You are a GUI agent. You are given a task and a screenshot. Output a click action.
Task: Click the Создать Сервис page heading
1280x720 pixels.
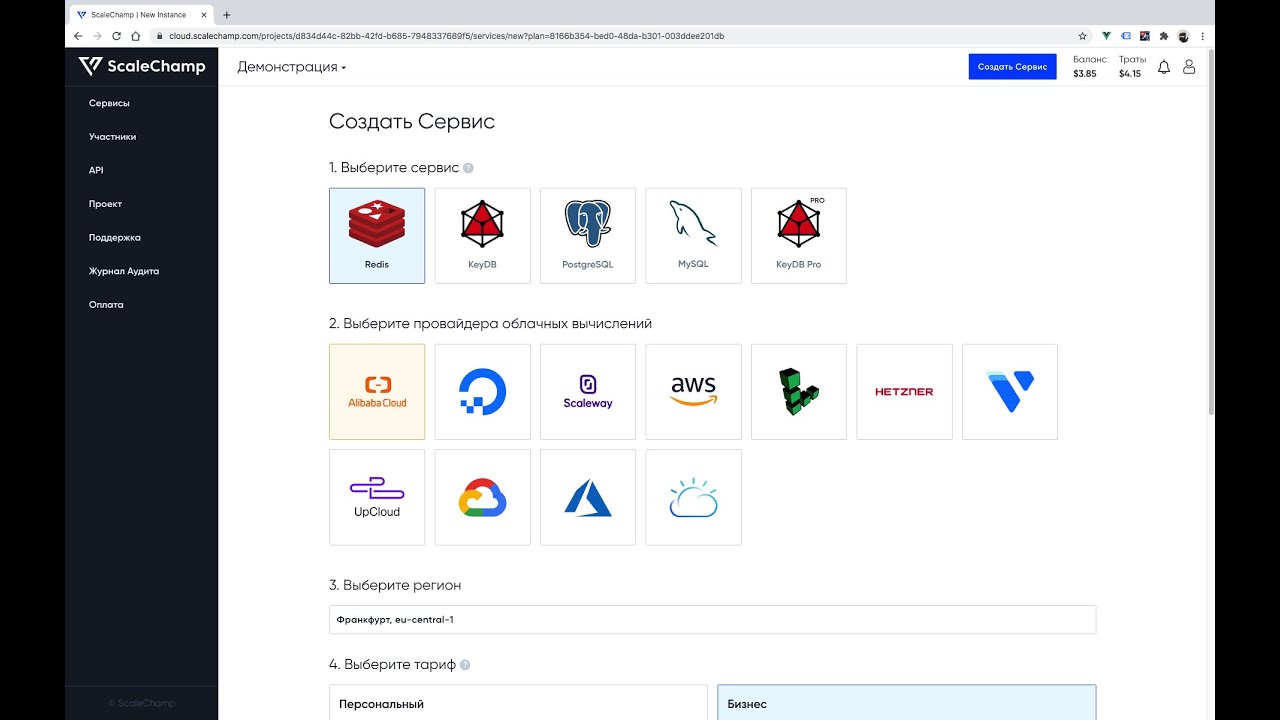pyautogui.click(x=412, y=122)
